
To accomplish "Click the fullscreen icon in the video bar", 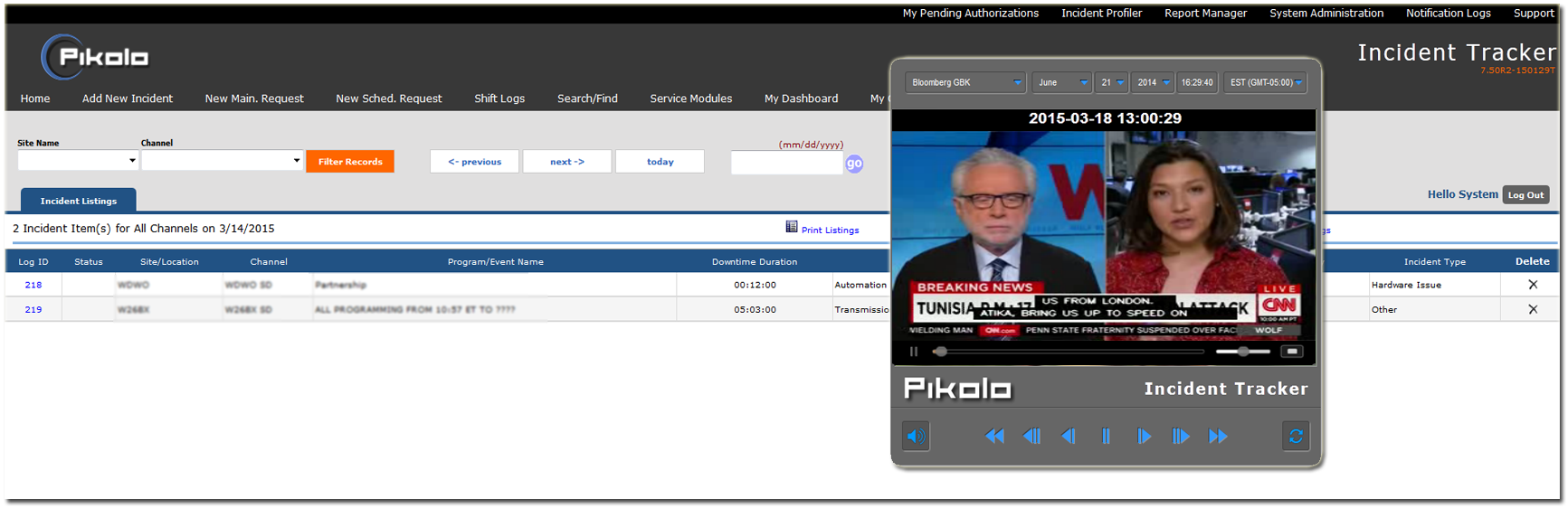I will pyautogui.click(x=1292, y=352).
